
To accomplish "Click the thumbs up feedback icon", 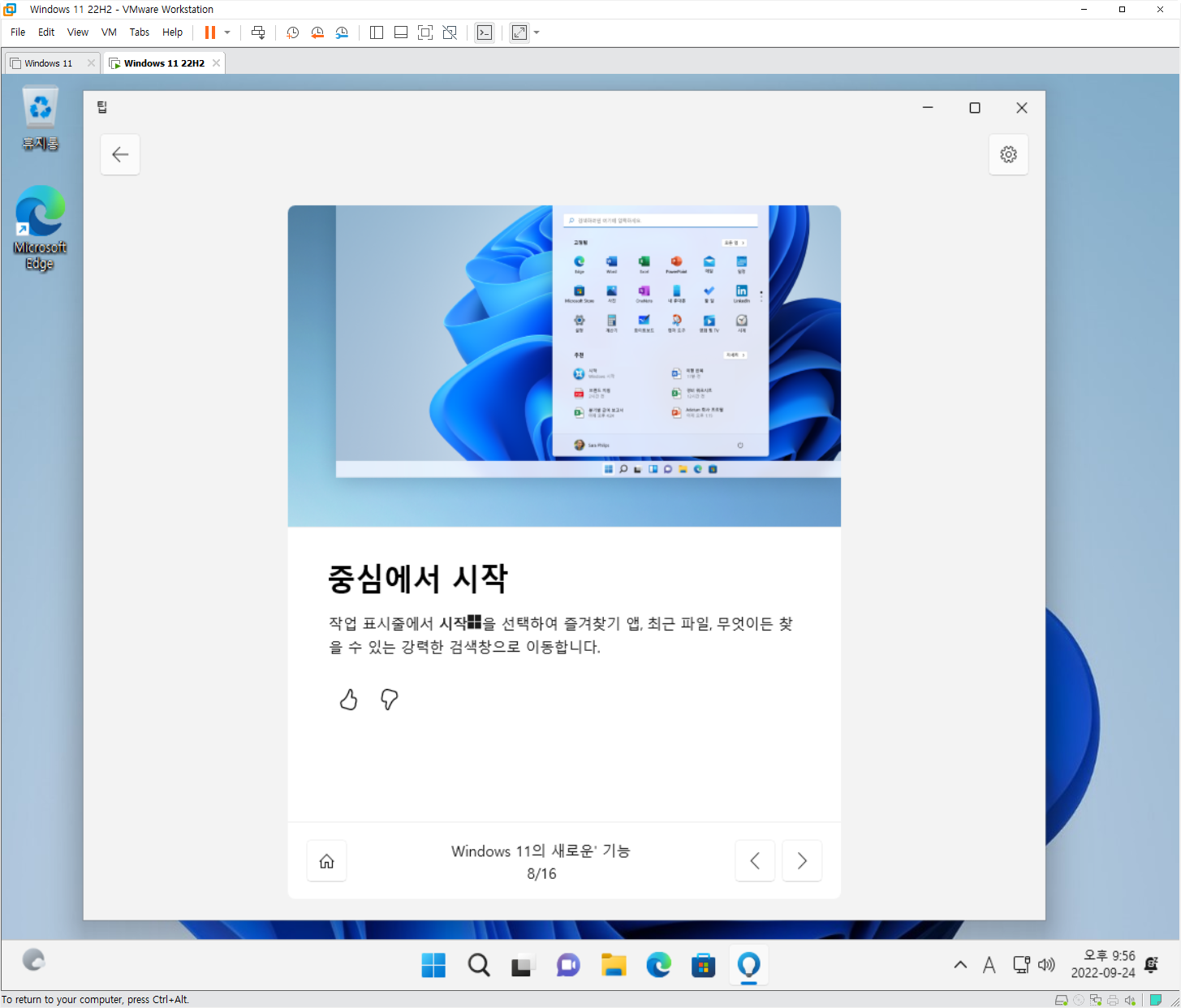I will click(348, 700).
